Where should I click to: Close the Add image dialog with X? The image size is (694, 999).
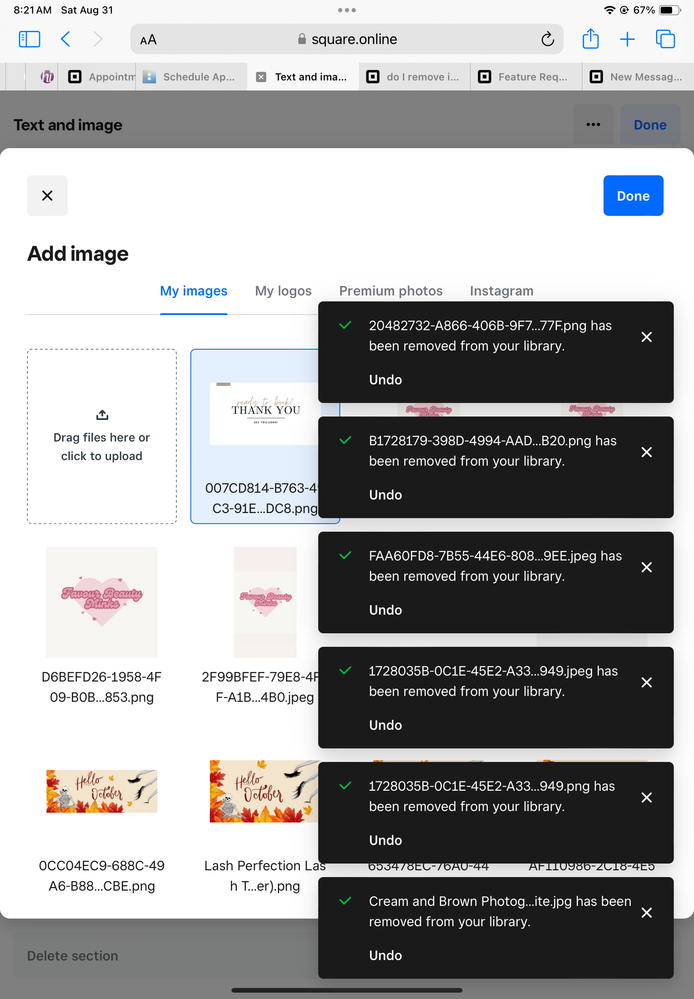(x=47, y=196)
